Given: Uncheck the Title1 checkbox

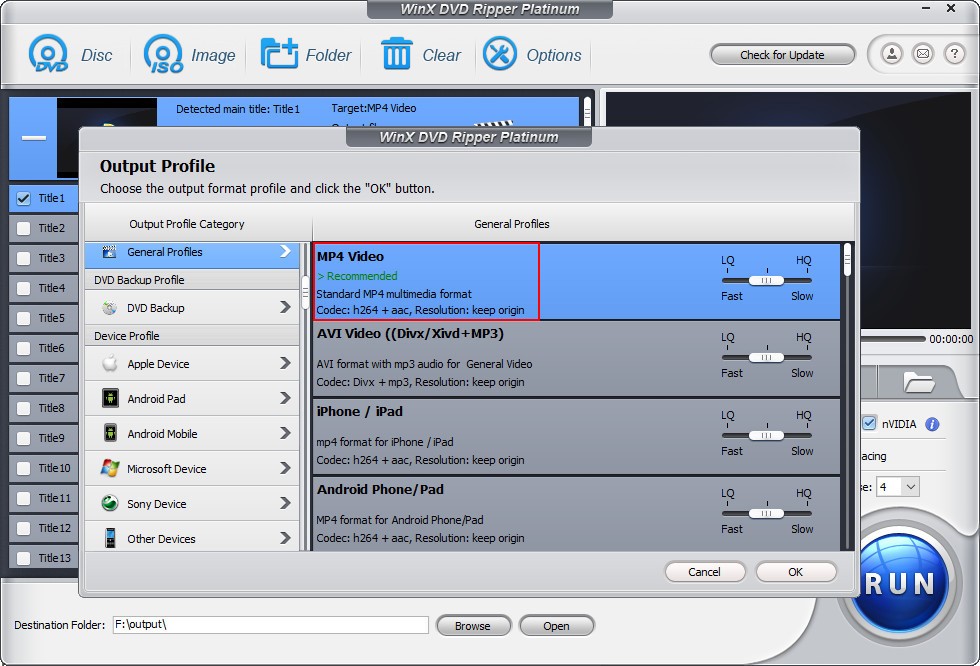Looking at the screenshot, I should (x=23, y=199).
